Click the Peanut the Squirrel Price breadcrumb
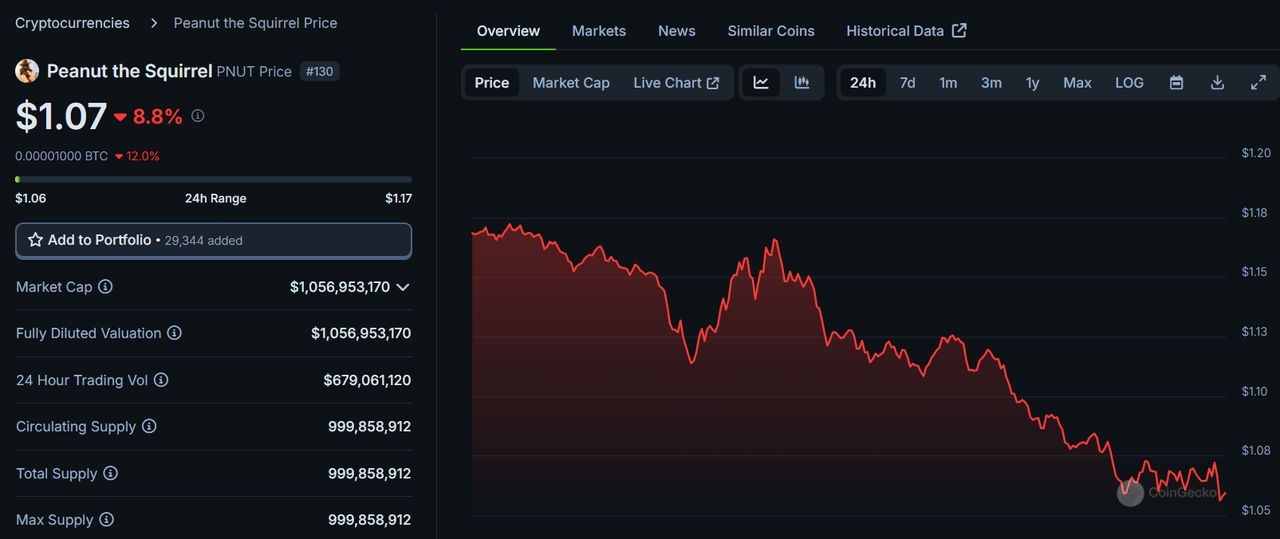This screenshot has width=1280, height=539. pyautogui.click(x=255, y=23)
